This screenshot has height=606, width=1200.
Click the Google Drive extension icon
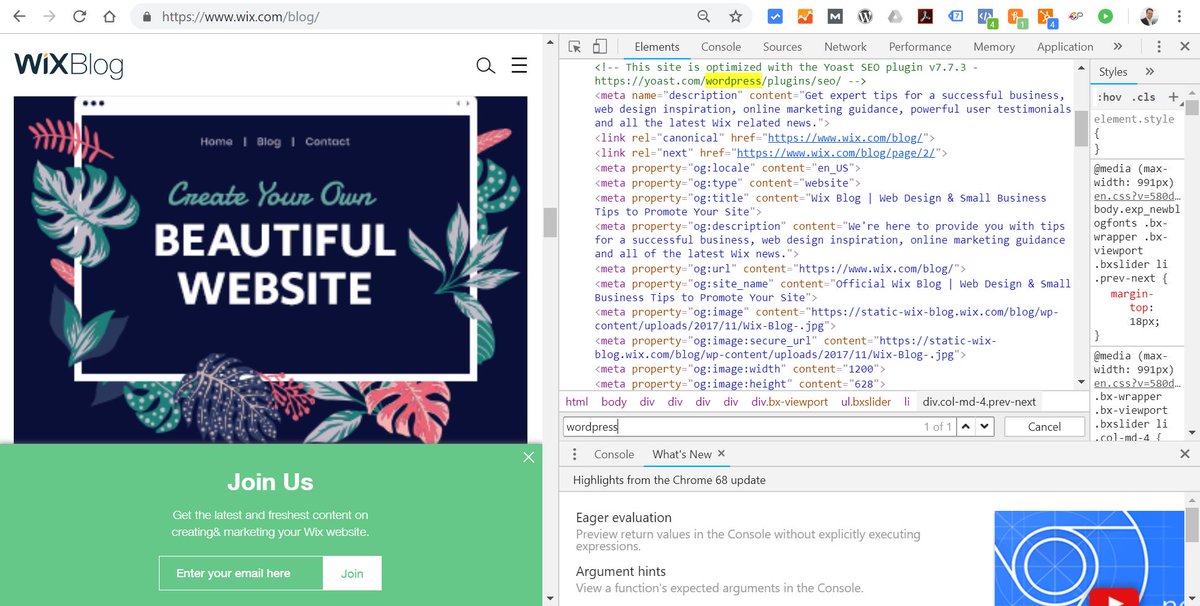click(x=895, y=15)
